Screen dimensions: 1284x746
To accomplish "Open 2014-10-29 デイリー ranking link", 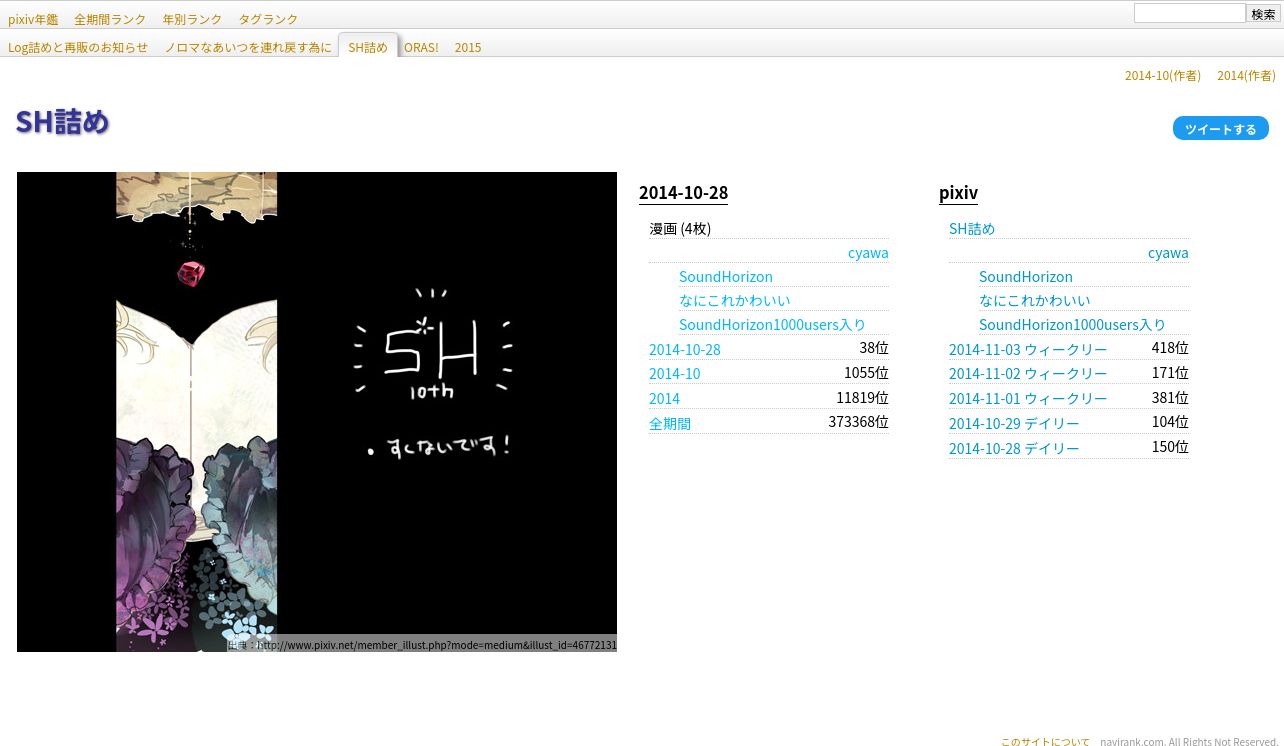I will point(1014,423).
